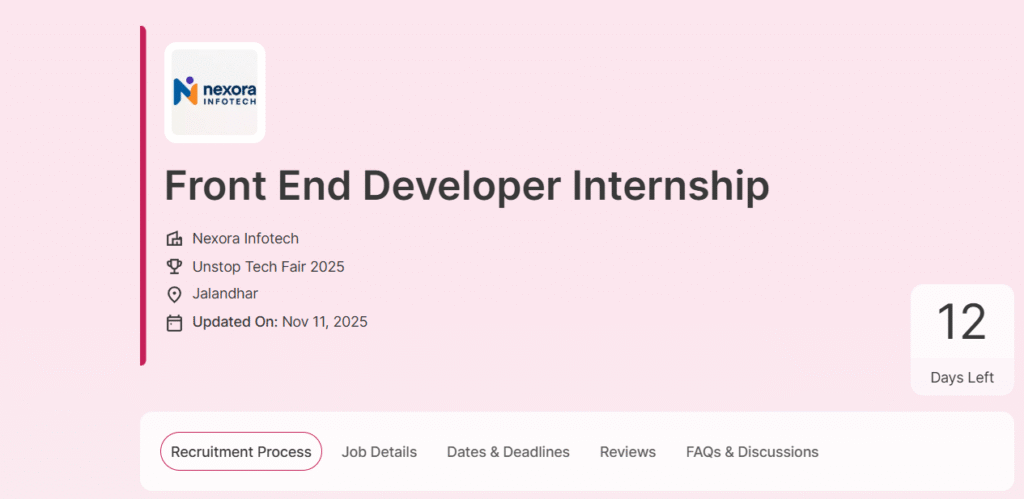The image size is (1024, 499).
Task: Open the FAQs & Discussions tab
Action: (x=752, y=452)
